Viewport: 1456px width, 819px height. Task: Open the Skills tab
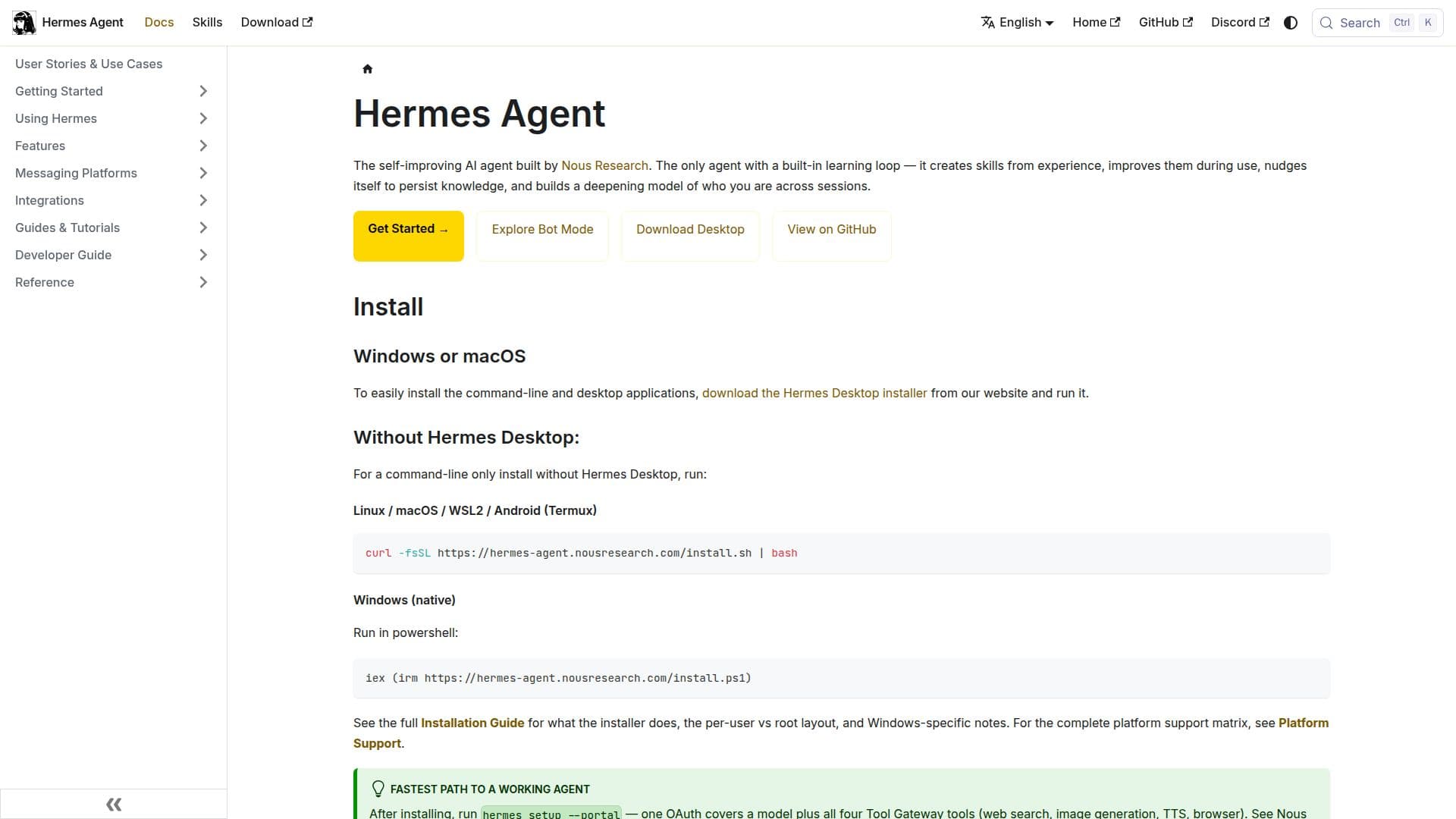click(x=207, y=23)
